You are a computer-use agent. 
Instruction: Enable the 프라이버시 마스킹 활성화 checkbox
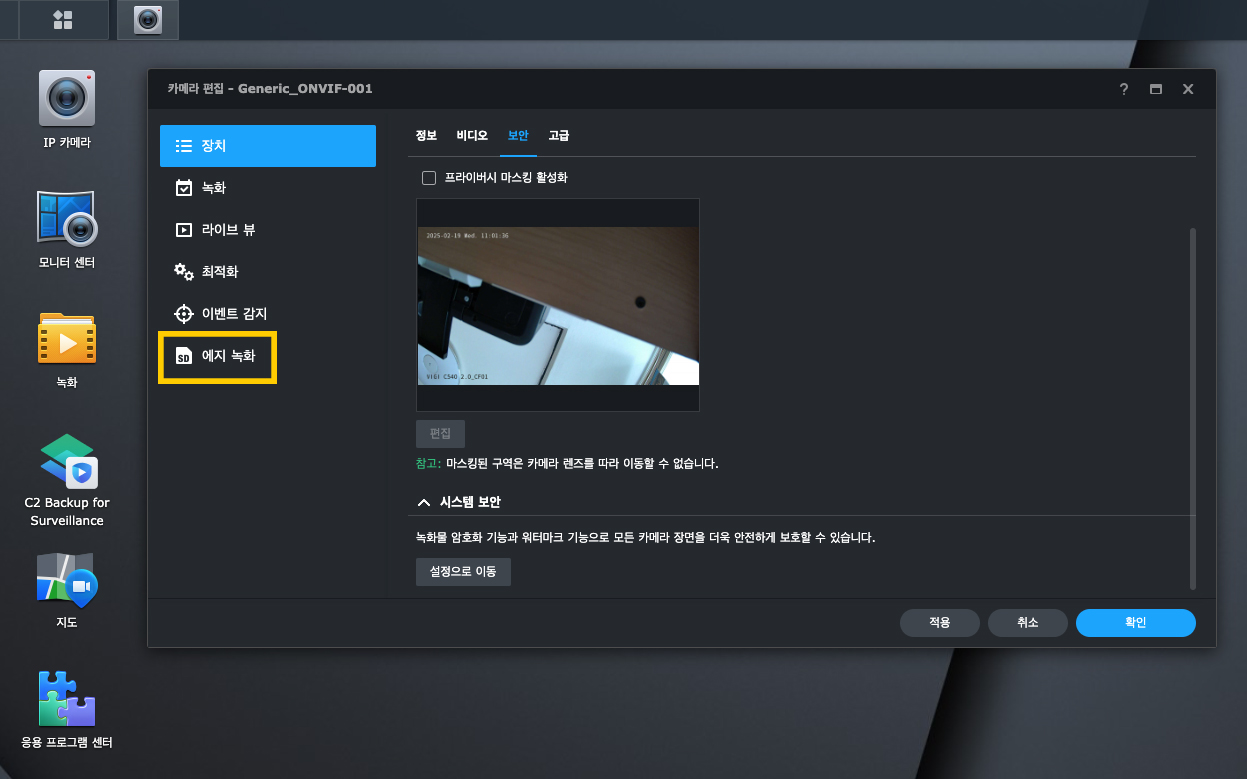(429, 178)
